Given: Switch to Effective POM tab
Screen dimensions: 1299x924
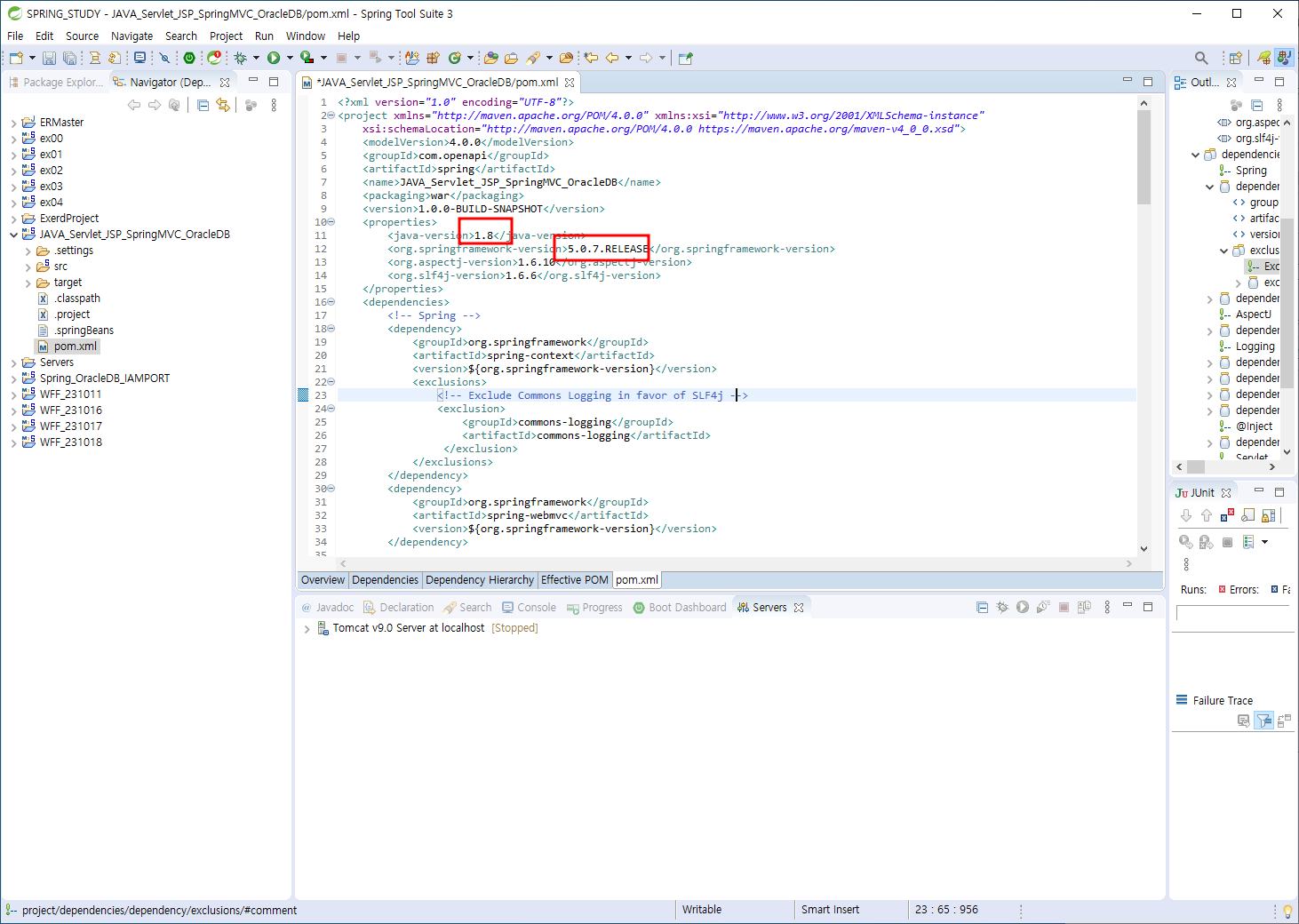Looking at the screenshot, I should 575,580.
